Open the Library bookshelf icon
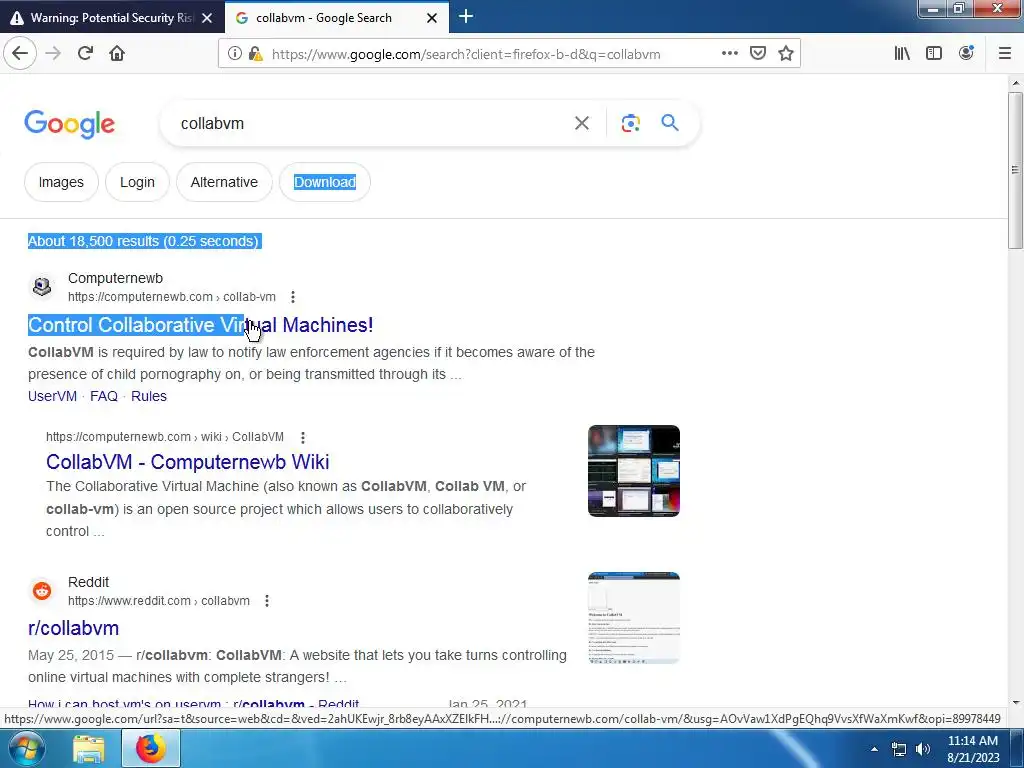Image resolution: width=1024 pixels, height=768 pixels. [902, 54]
